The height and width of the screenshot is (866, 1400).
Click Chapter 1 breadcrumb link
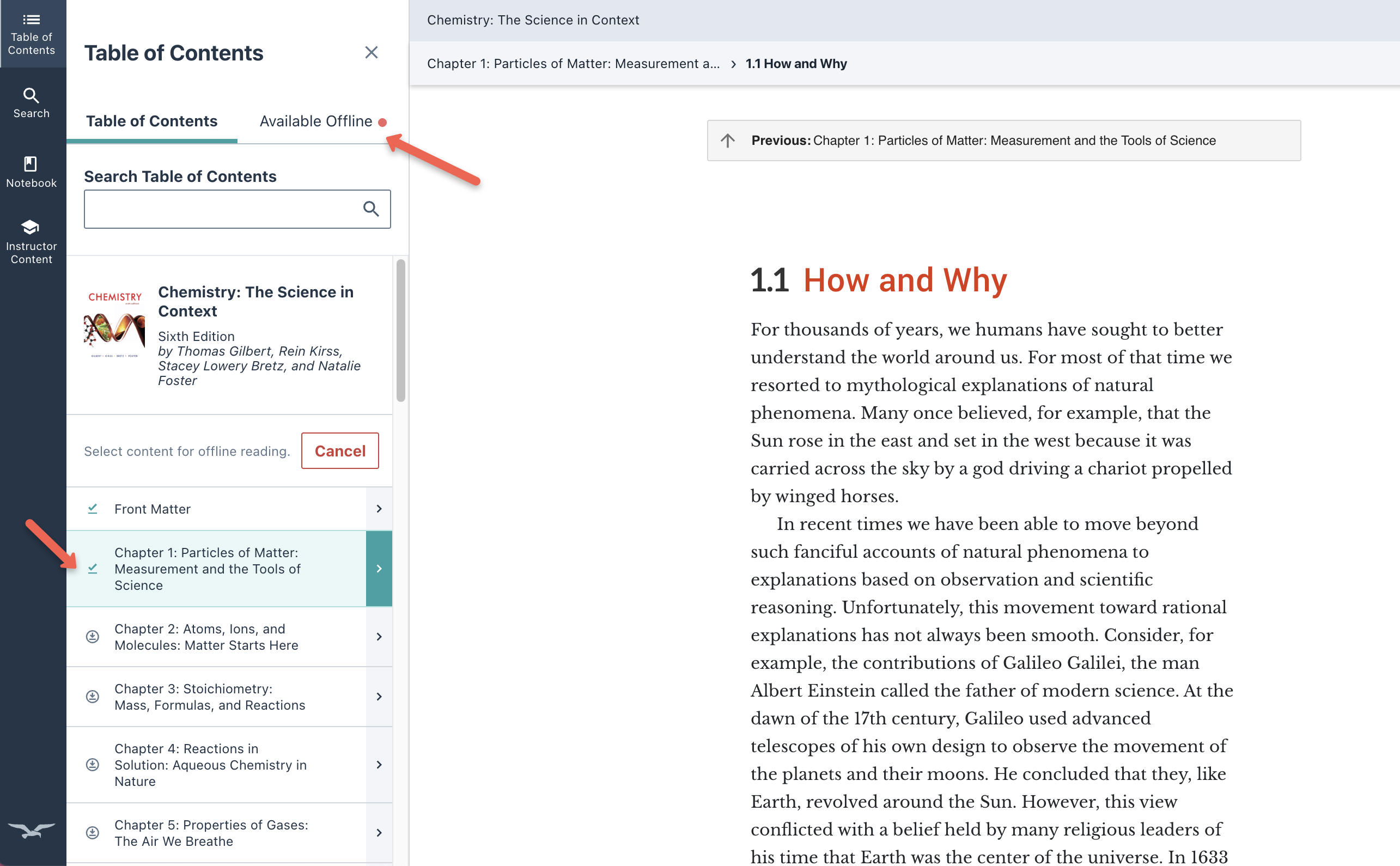pyautogui.click(x=573, y=64)
